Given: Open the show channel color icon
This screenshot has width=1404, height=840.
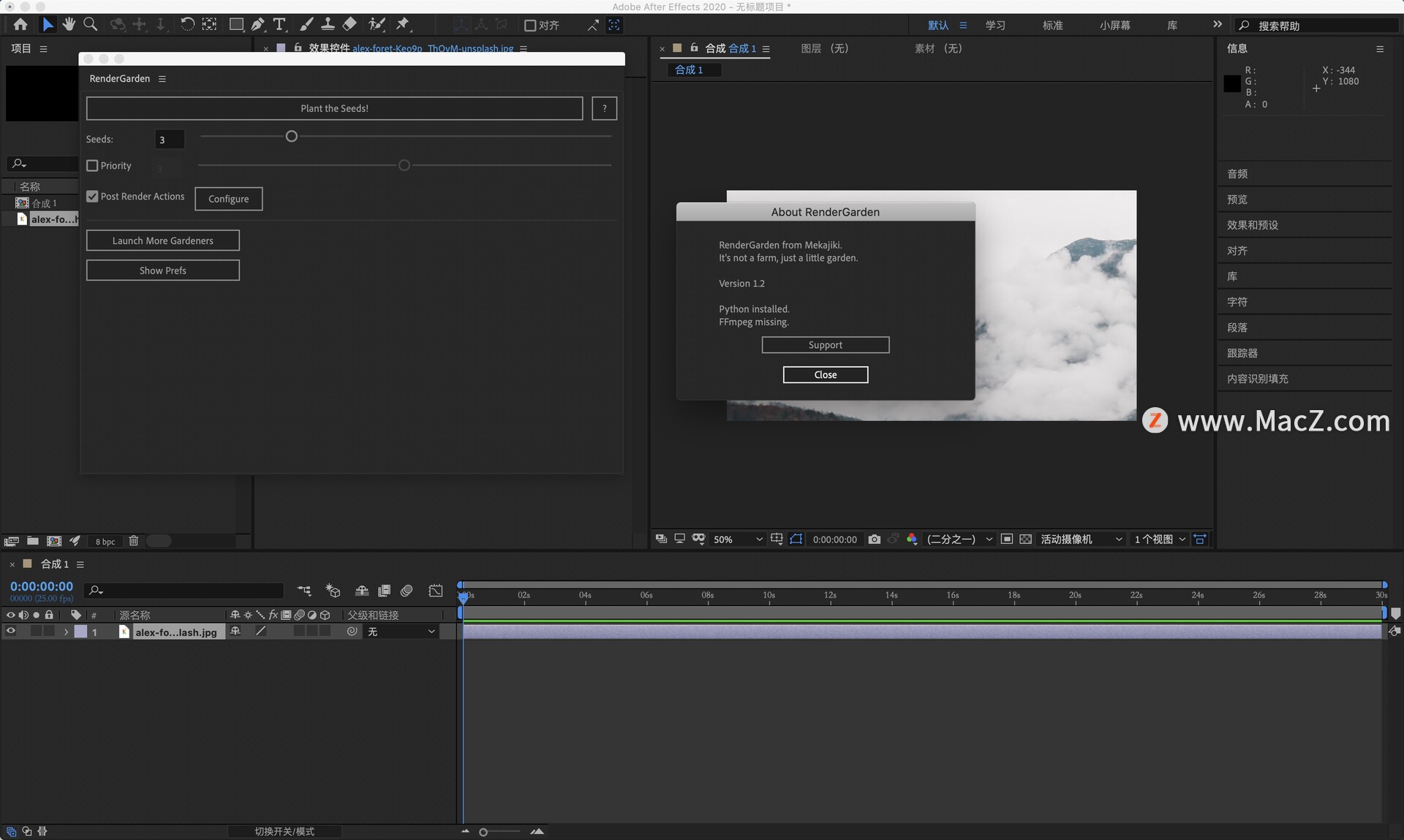Looking at the screenshot, I should point(912,540).
